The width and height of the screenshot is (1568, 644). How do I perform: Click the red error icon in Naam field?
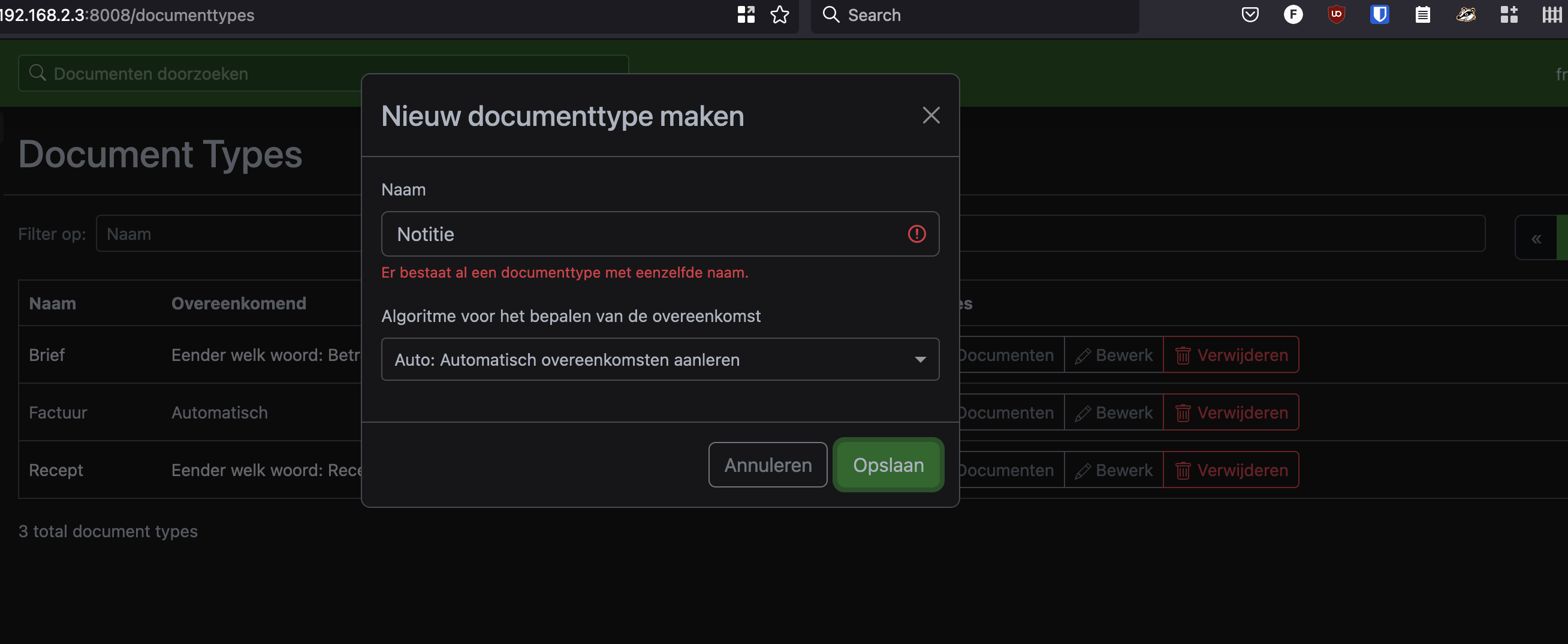tap(916, 234)
